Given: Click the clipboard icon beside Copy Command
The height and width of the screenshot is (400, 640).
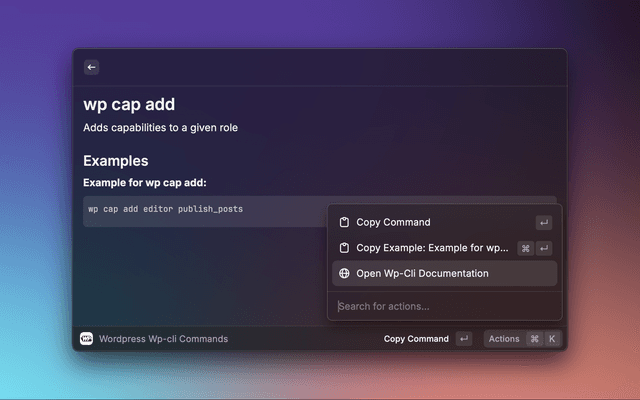Looking at the screenshot, I should [x=344, y=222].
